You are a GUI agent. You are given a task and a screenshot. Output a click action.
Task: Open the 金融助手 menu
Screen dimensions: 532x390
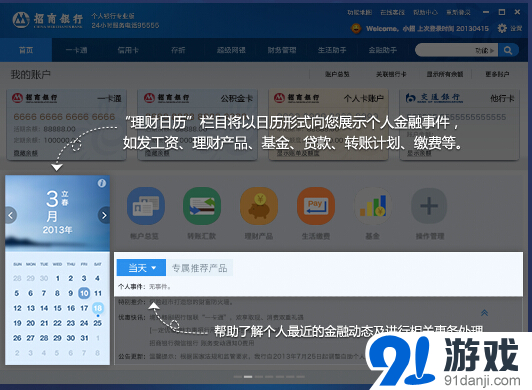point(383,50)
